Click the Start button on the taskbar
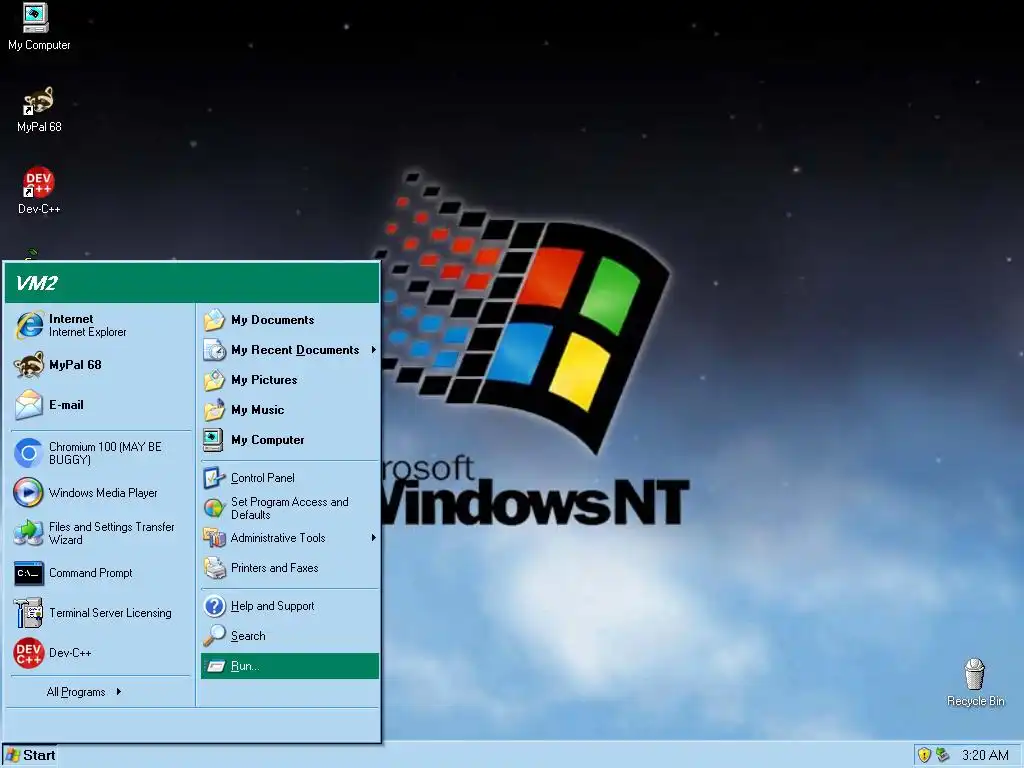The width and height of the screenshot is (1024, 768). (x=30, y=756)
